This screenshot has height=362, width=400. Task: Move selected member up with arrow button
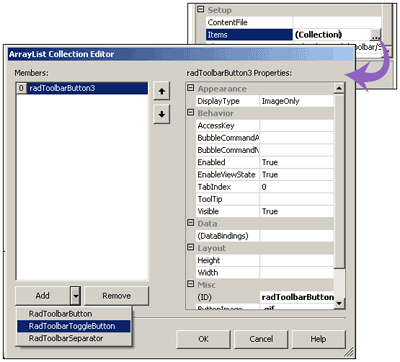[162, 91]
